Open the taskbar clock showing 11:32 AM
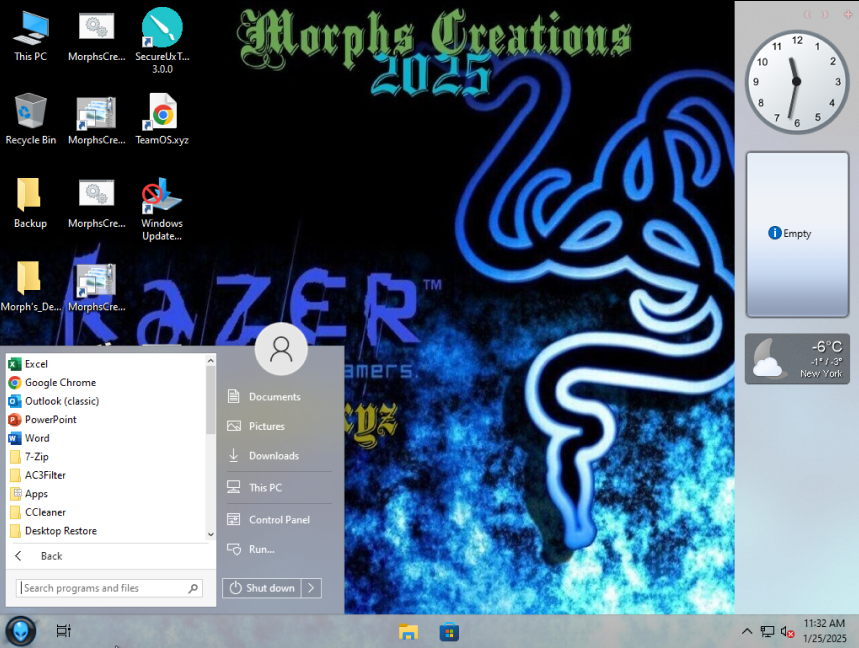This screenshot has height=648, width=859. [x=824, y=630]
